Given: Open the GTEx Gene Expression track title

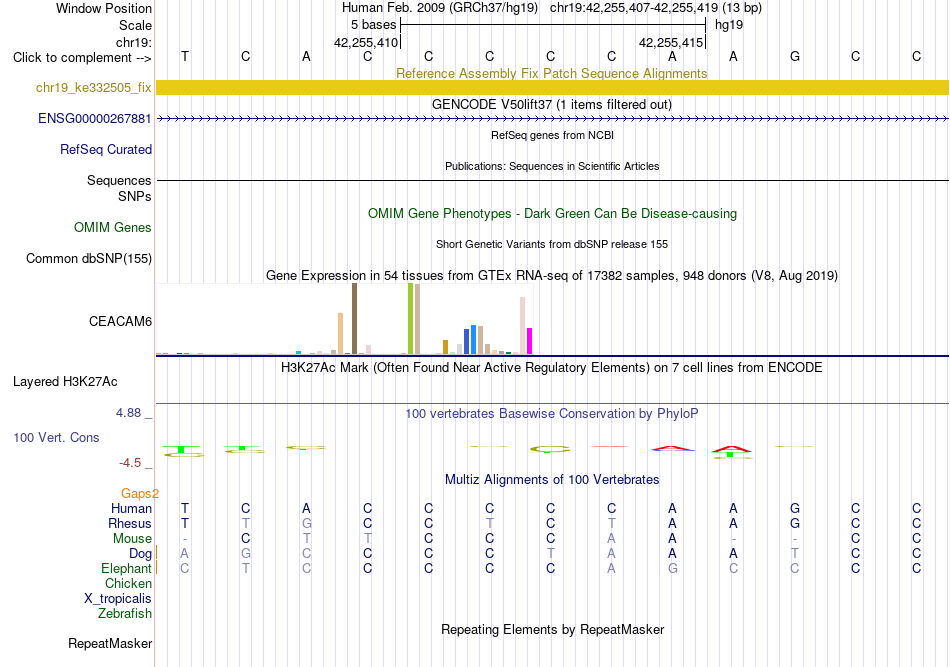Looking at the screenshot, I should (552, 276).
